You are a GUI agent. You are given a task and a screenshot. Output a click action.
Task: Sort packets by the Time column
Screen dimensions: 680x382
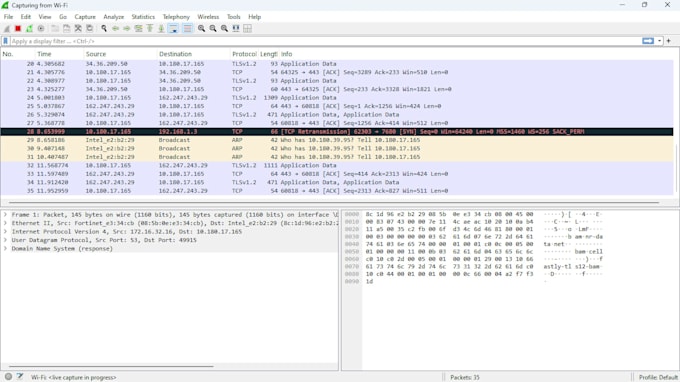(x=59, y=54)
